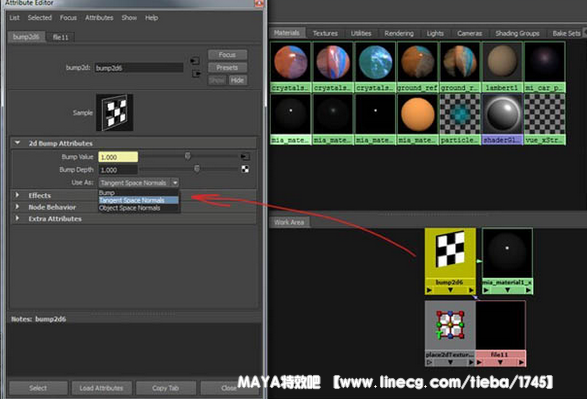Open the Attributes menu

pos(99,18)
